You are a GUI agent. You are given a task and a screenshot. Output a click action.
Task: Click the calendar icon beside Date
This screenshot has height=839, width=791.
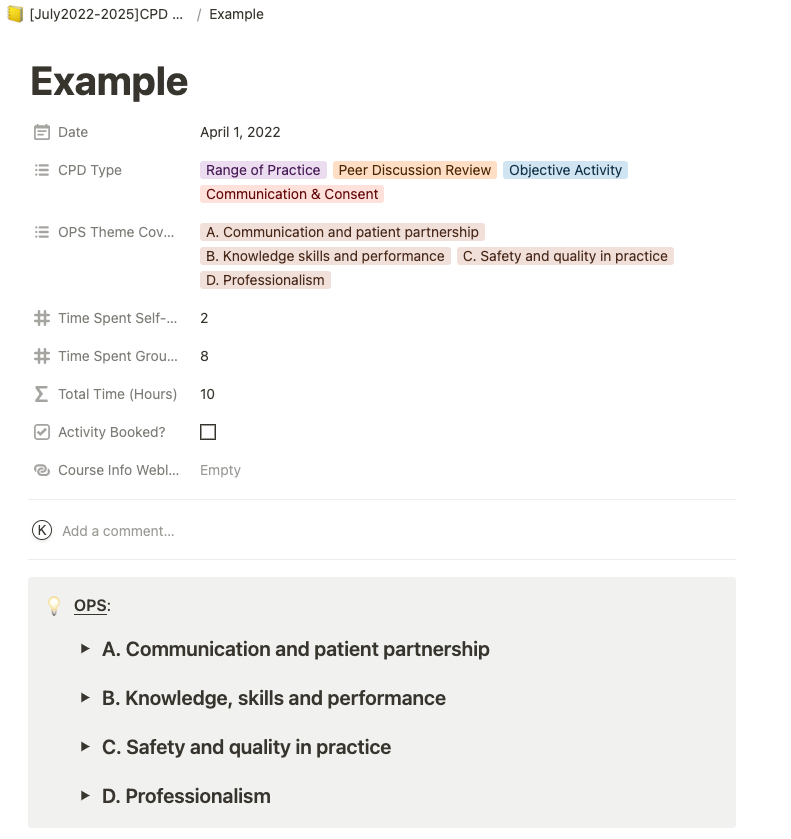click(x=42, y=132)
